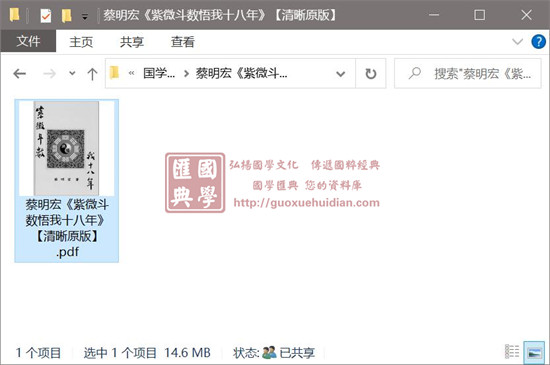Switch to Large icons view layout
The width and height of the screenshot is (550, 365).
[534, 352]
